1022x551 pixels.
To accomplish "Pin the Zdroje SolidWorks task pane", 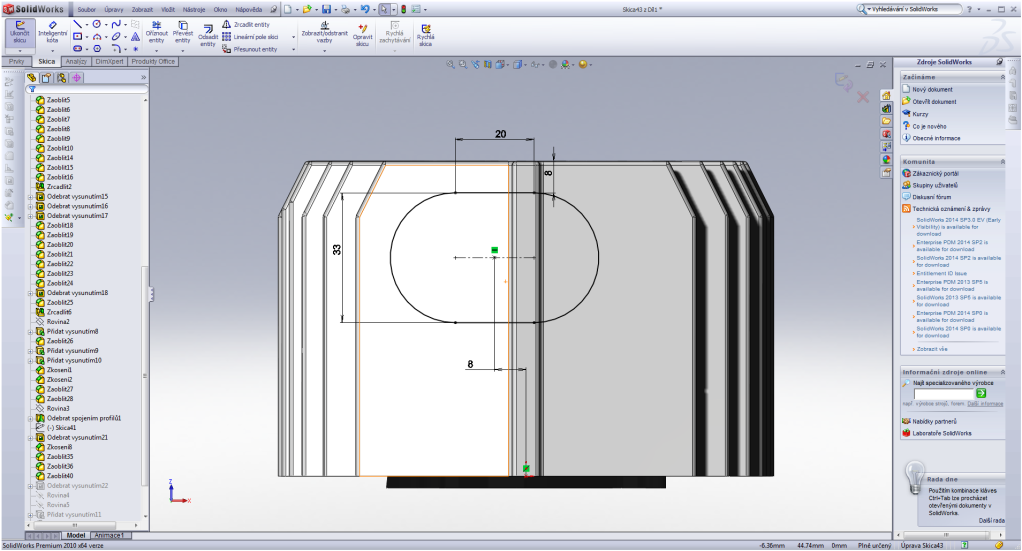I will coord(999,61).
